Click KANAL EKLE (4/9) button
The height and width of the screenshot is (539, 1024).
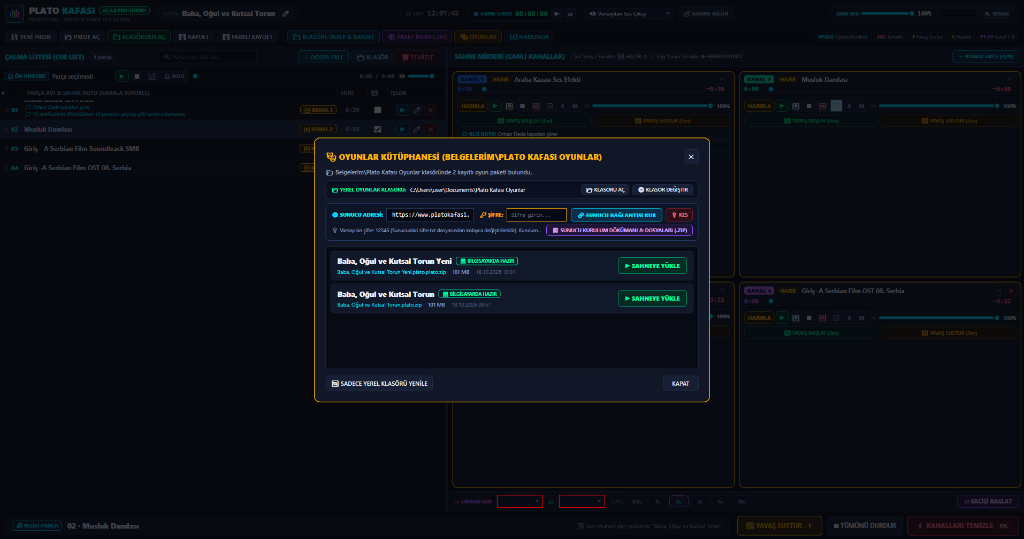click(985, 57)
